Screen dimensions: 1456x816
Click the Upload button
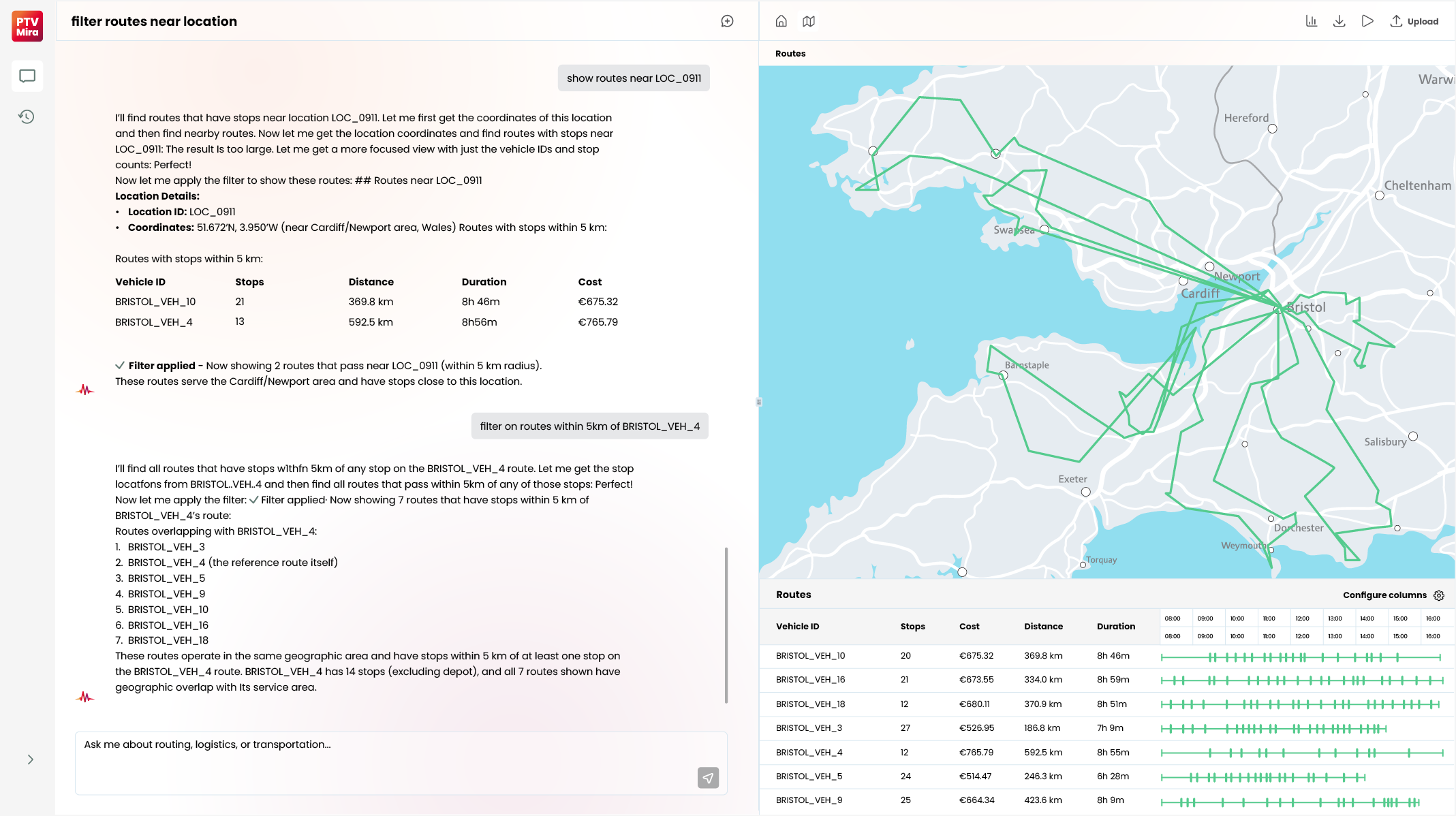[1414, 21]
